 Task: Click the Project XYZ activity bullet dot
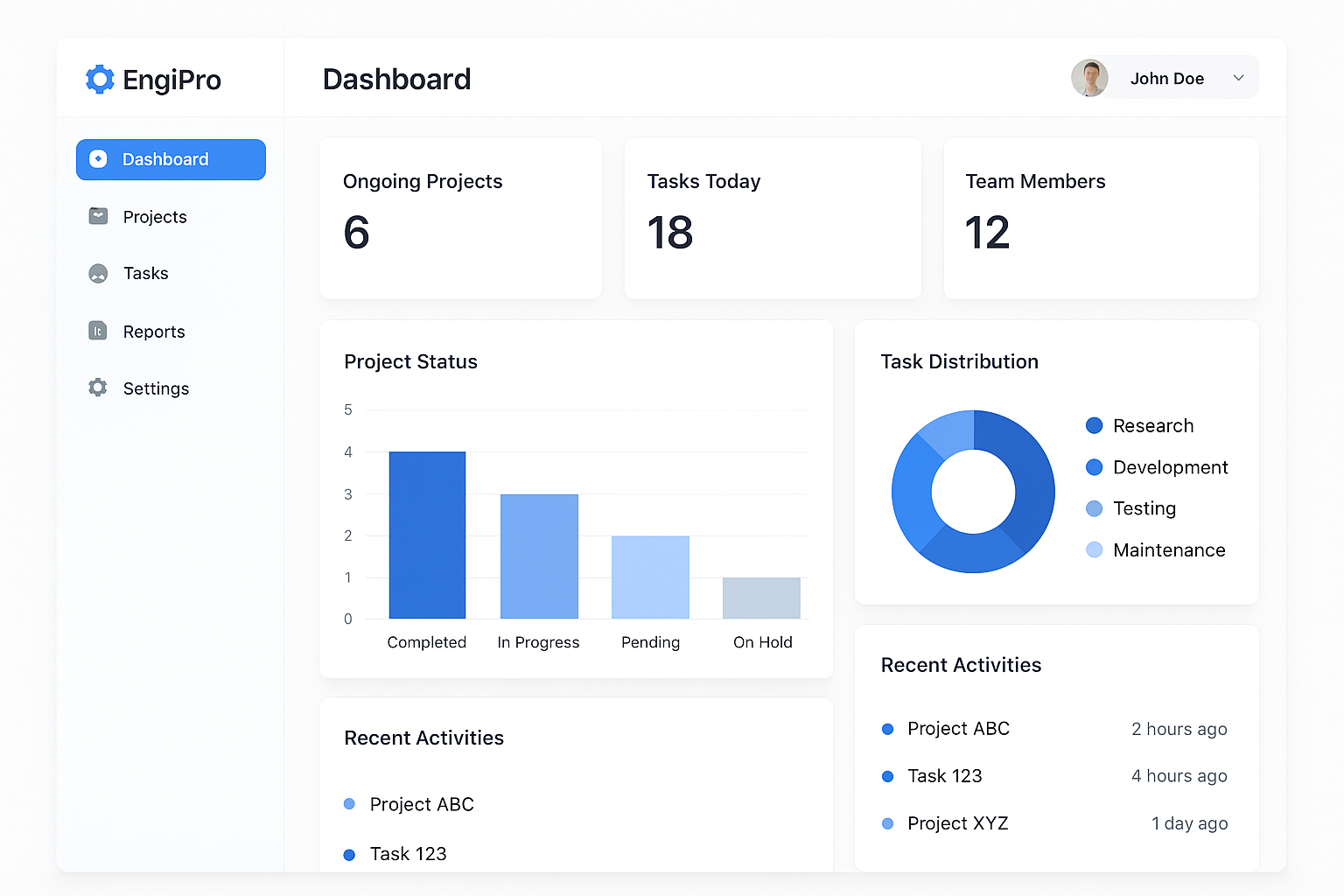coord(887,823)
